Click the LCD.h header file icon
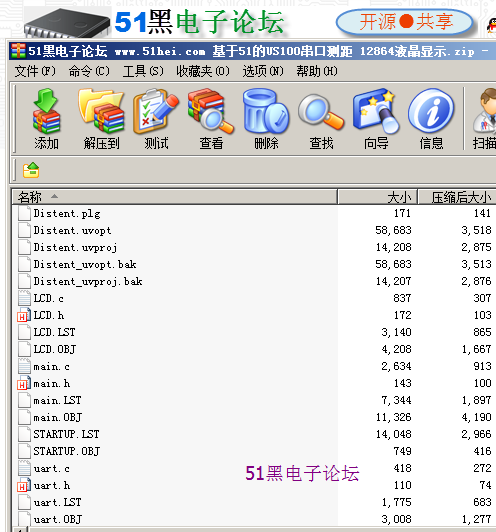Image resolution: width=496 pixels, height=532 pixels. point(23,315)
